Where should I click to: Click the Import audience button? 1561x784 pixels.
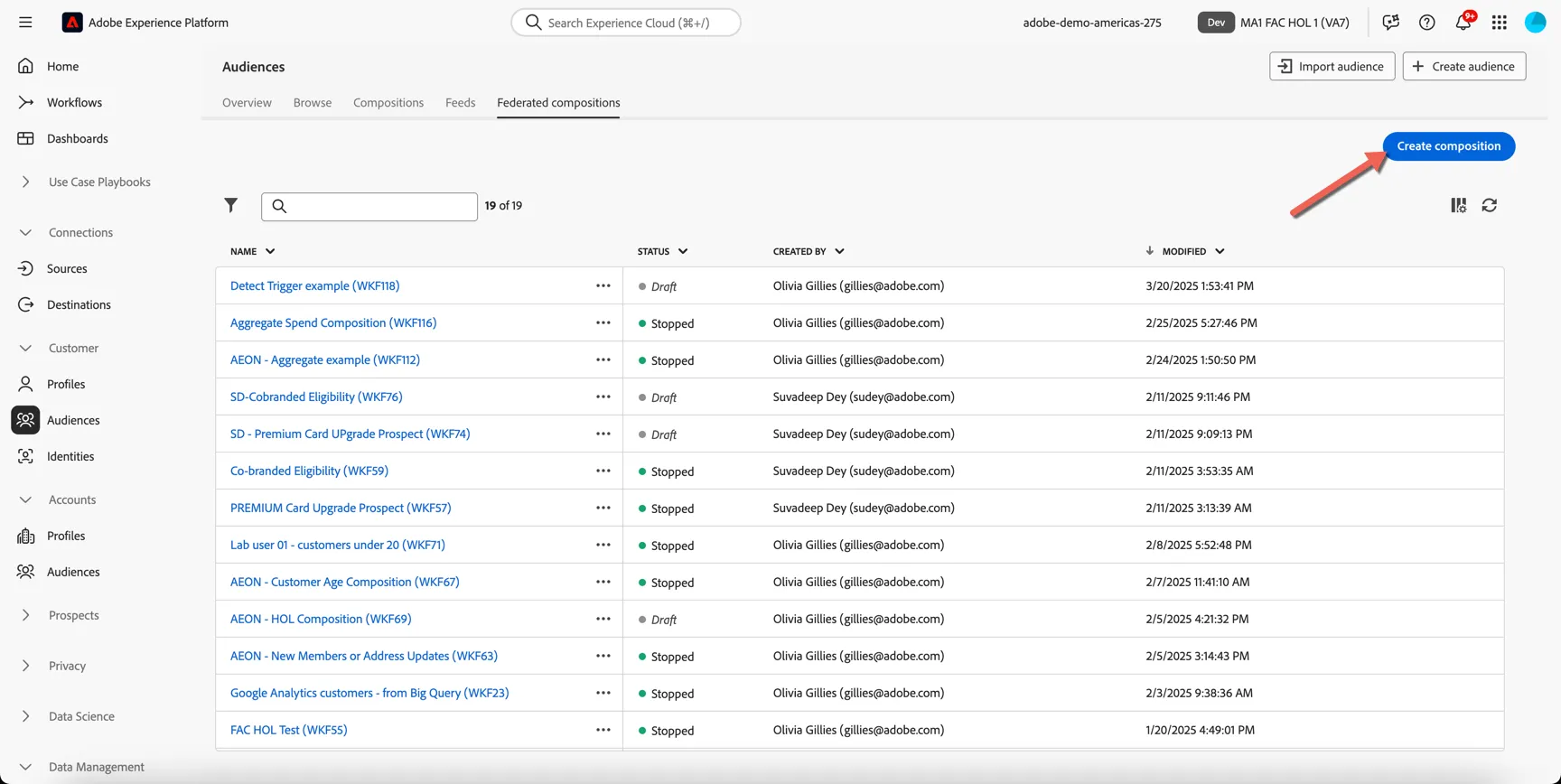(1332, 66)
